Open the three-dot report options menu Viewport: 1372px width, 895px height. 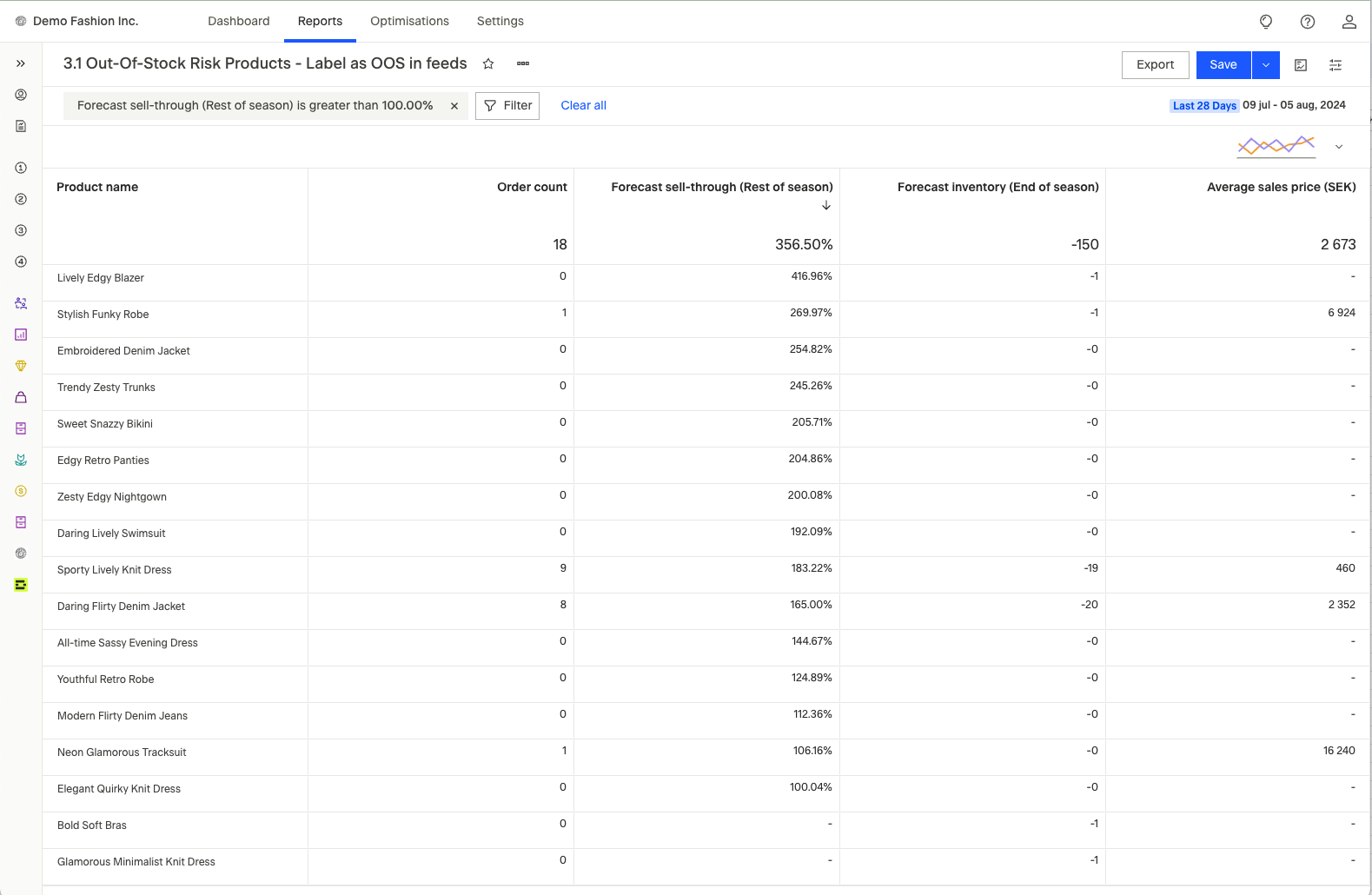point(523,63)
